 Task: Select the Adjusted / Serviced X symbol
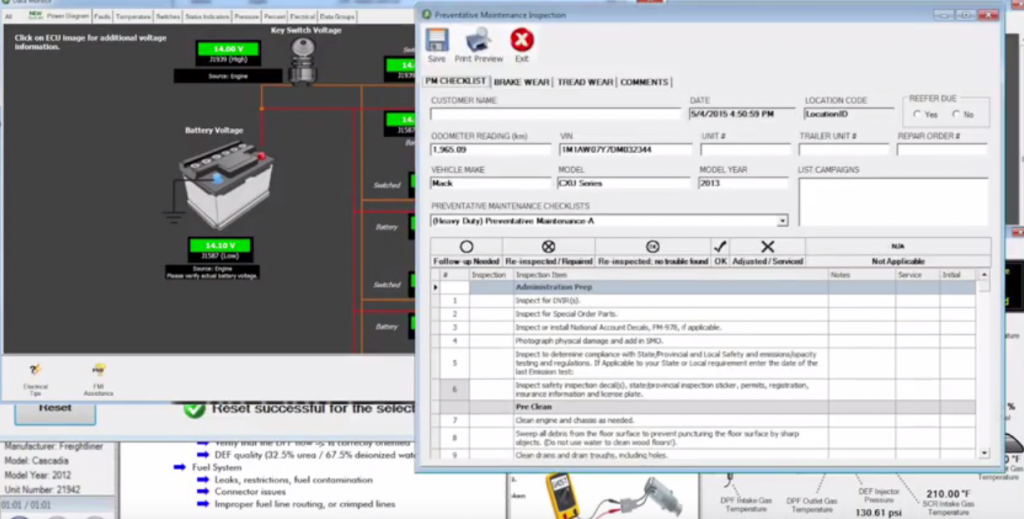point(767,246)
